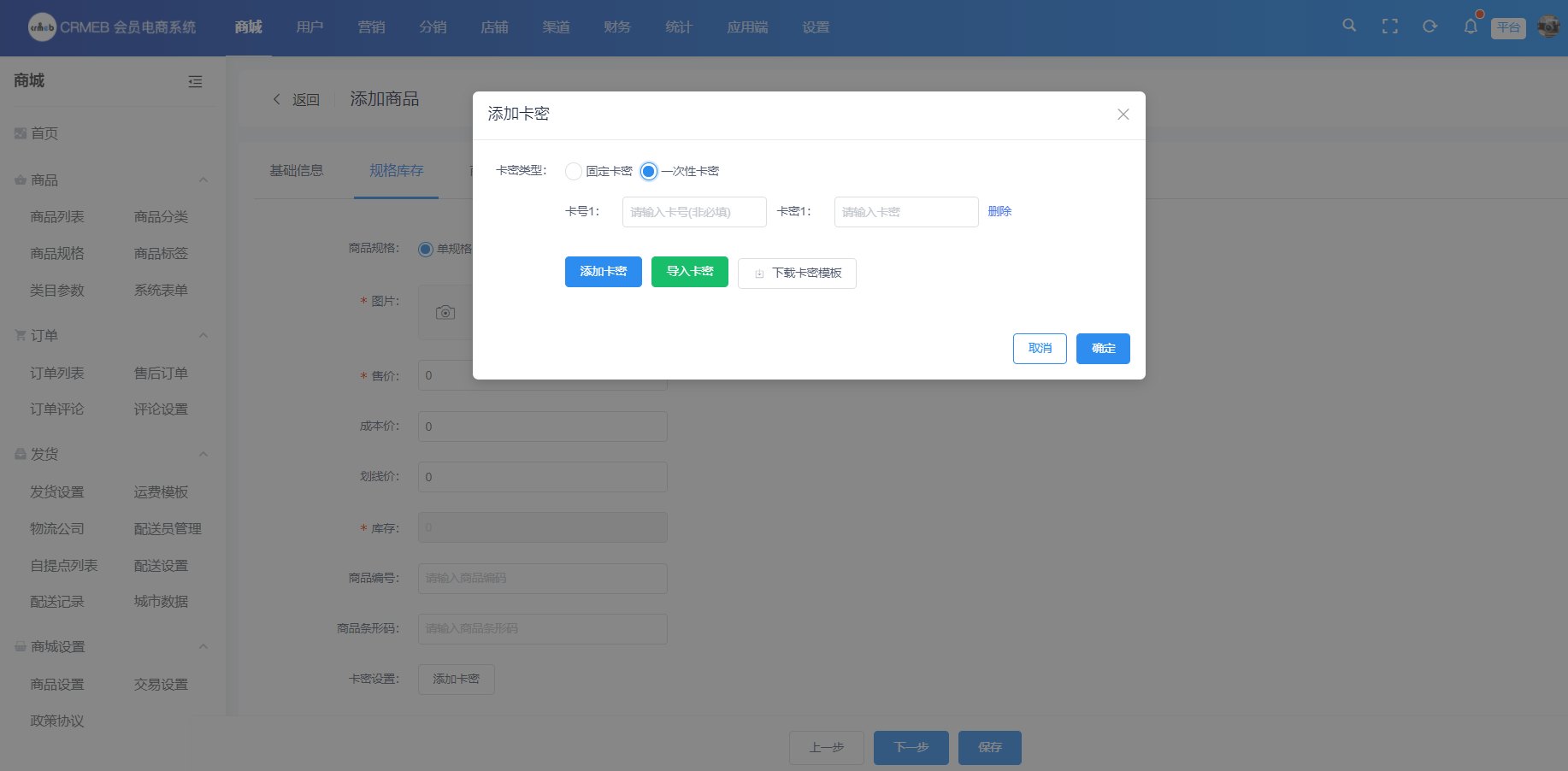
Task: Click the 卡号1 input field
Action: click(694, 212)
